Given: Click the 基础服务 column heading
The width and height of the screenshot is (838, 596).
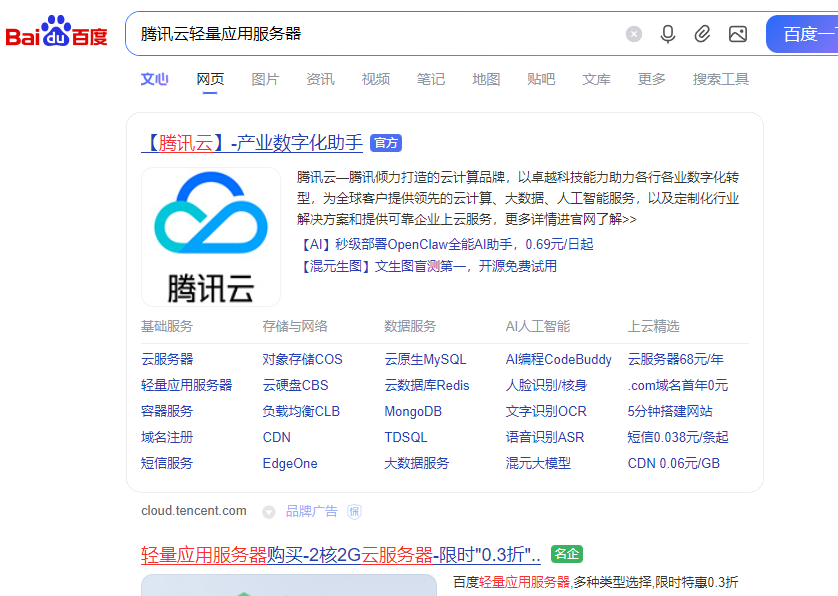Looking at the screenshot, I should coord(167,326).
